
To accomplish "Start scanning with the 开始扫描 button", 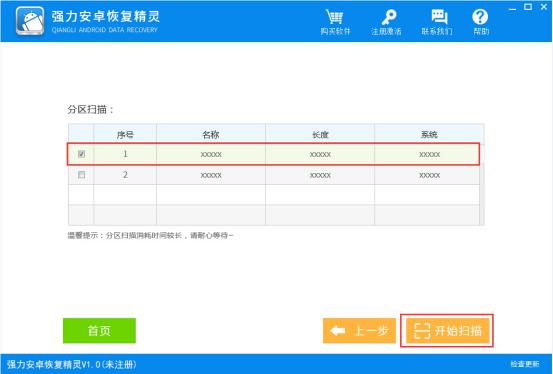I will pyautogui.click(x=448, y=331).
